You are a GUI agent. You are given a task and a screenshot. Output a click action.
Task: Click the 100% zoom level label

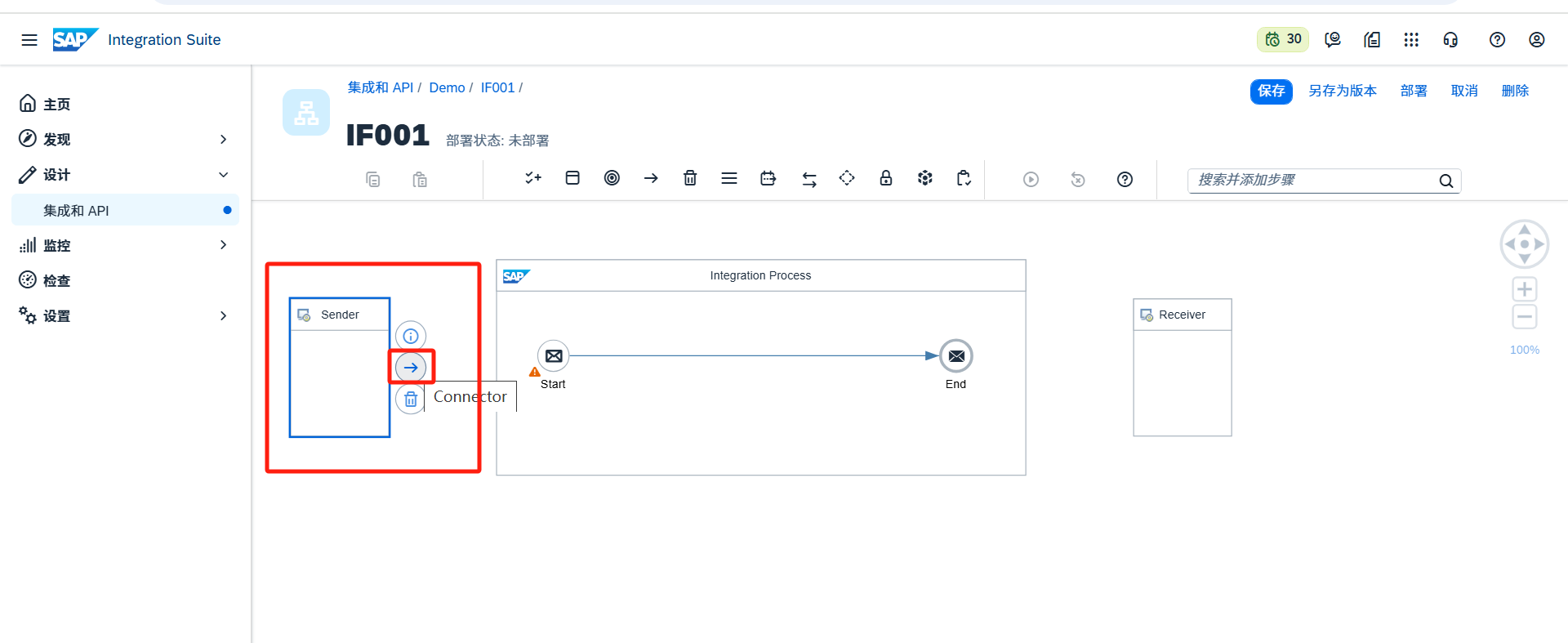coord(1525,350)
